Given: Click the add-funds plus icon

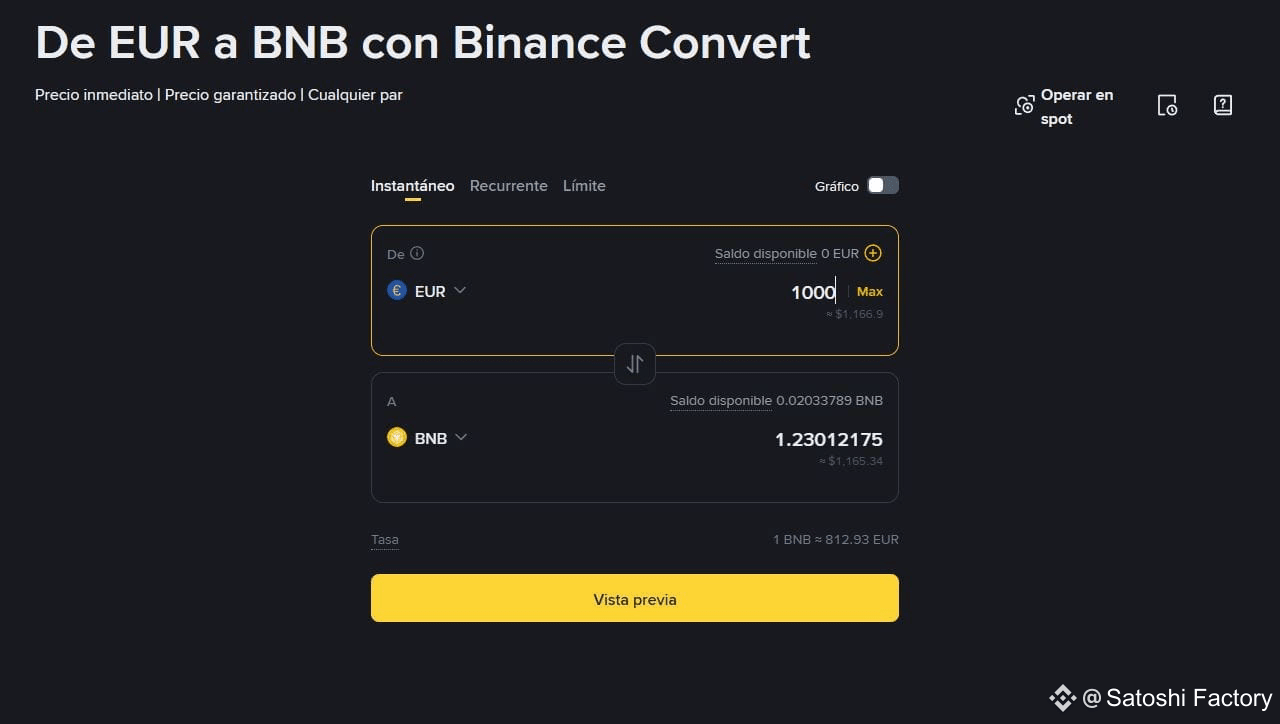Looking at the screenshot, I should pos(873,254).
